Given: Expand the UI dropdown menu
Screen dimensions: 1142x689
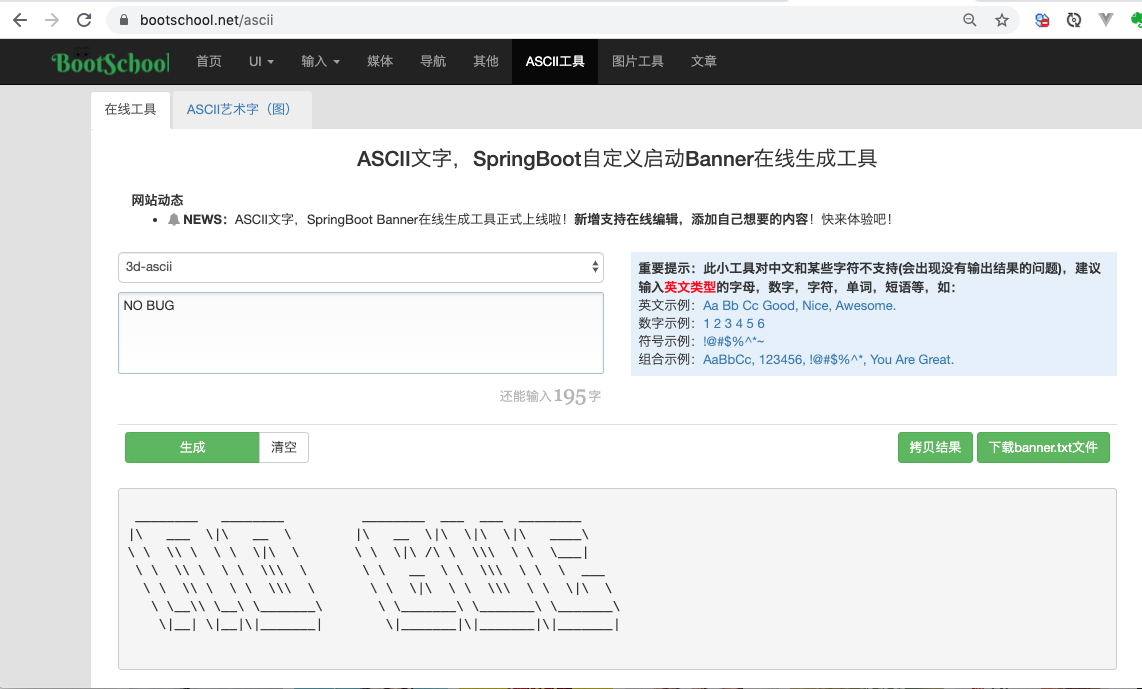Looking at the screenshot, I should tap(261, 61).
